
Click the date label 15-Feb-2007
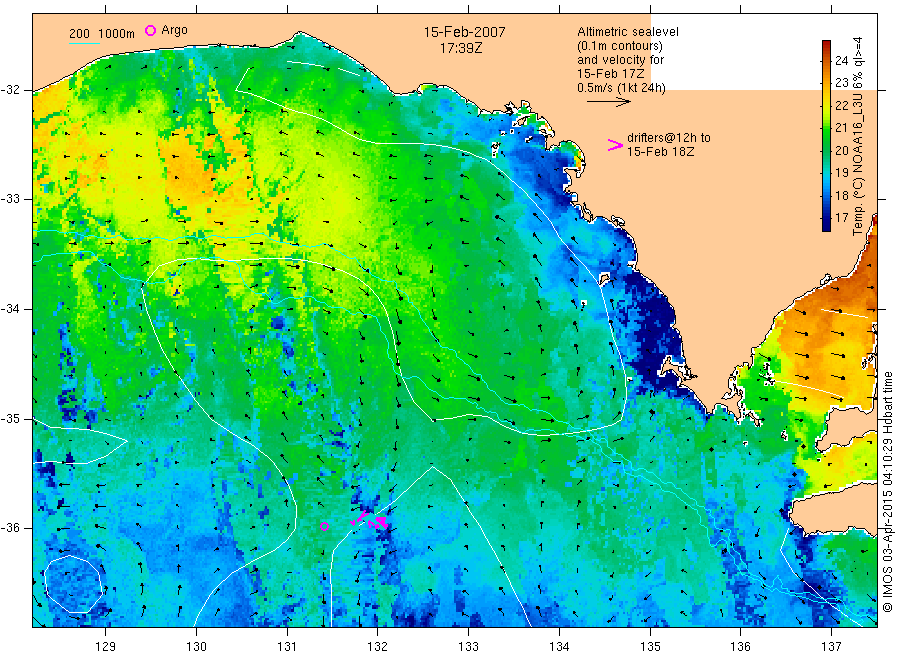[x=464, y=32]
